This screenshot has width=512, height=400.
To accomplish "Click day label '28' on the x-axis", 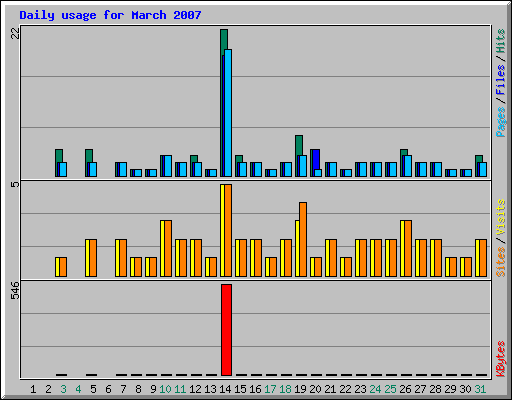I will coord(435,389).
